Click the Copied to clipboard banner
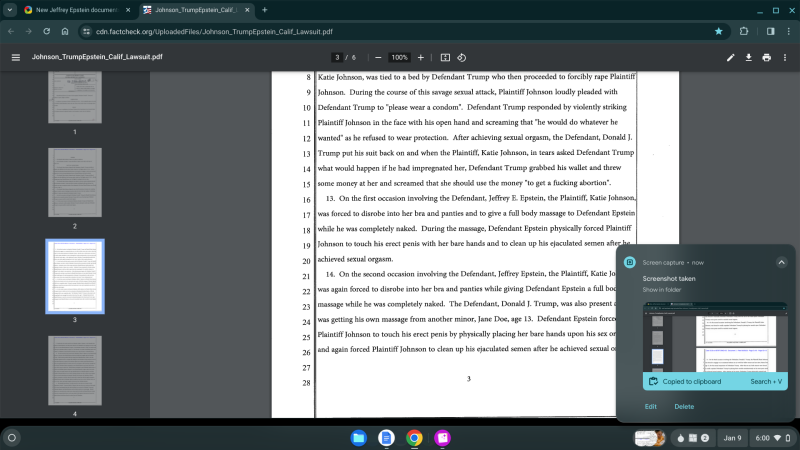Viewport: 800px width, 450px height. pos(715,382)
